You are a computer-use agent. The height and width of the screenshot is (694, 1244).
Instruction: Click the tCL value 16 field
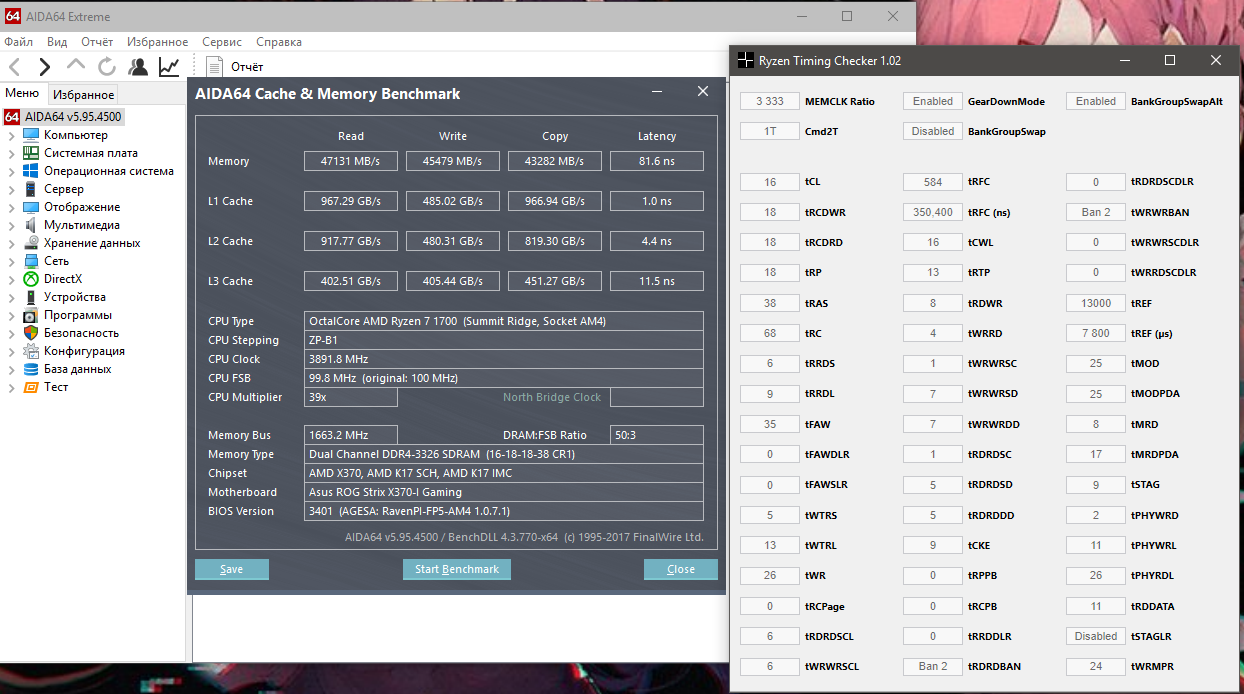[770, 182]
